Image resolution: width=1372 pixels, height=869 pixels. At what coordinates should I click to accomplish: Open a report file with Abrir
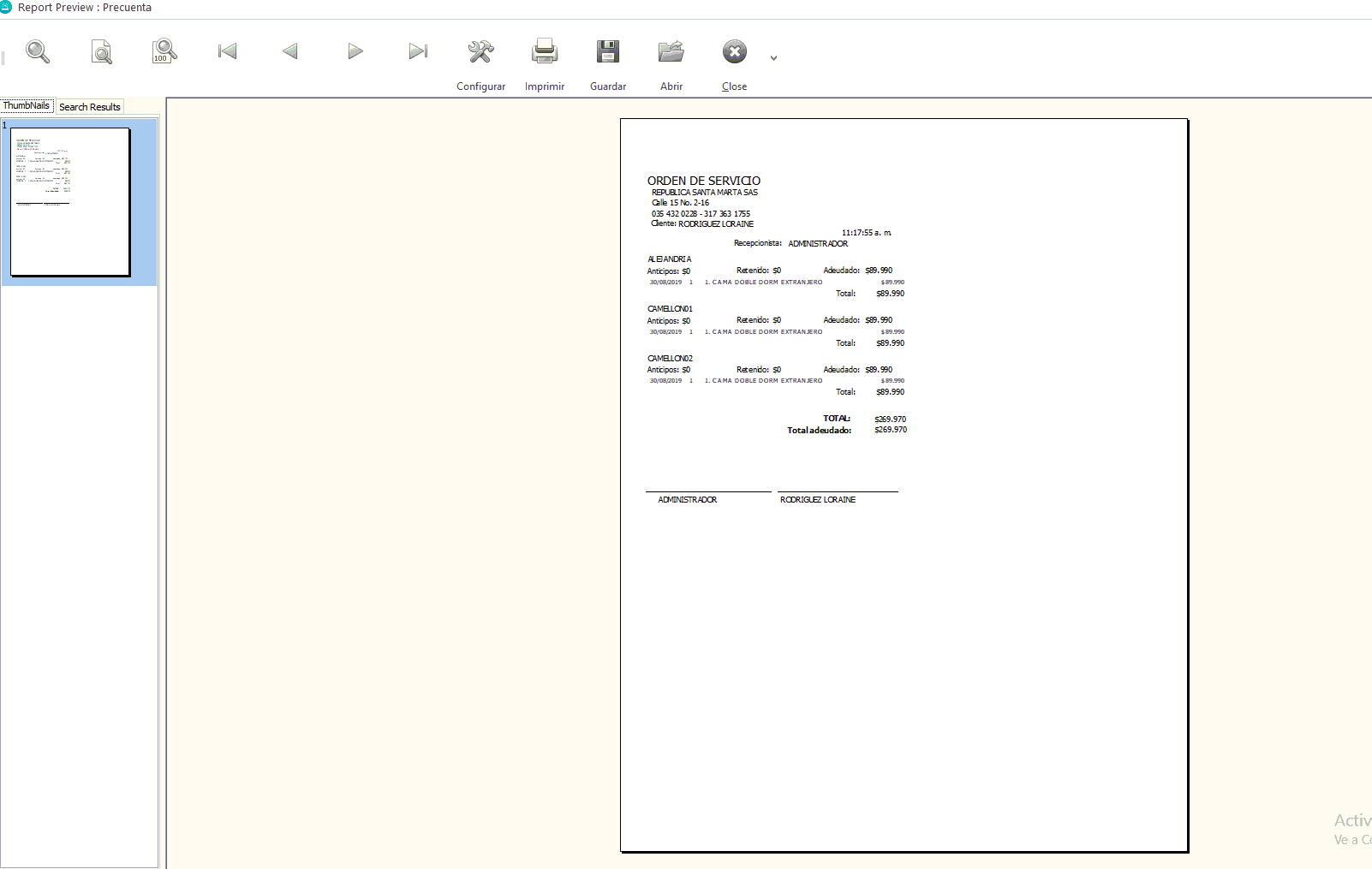671,62
